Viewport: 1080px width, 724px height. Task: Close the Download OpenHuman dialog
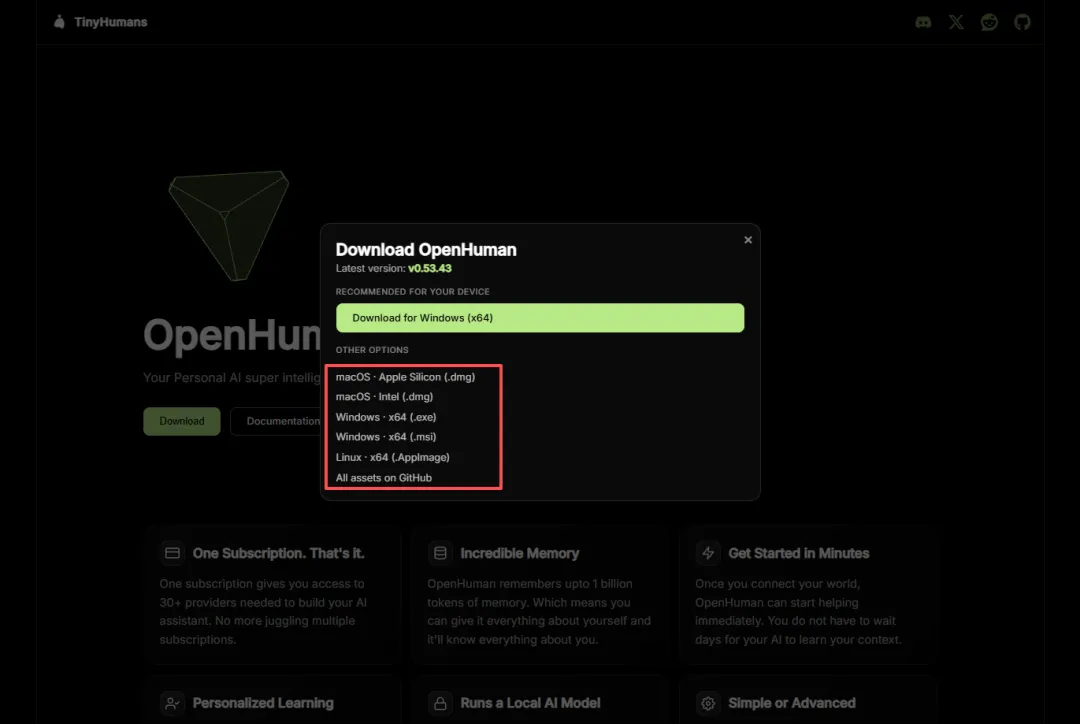click(x=748, y=240)
